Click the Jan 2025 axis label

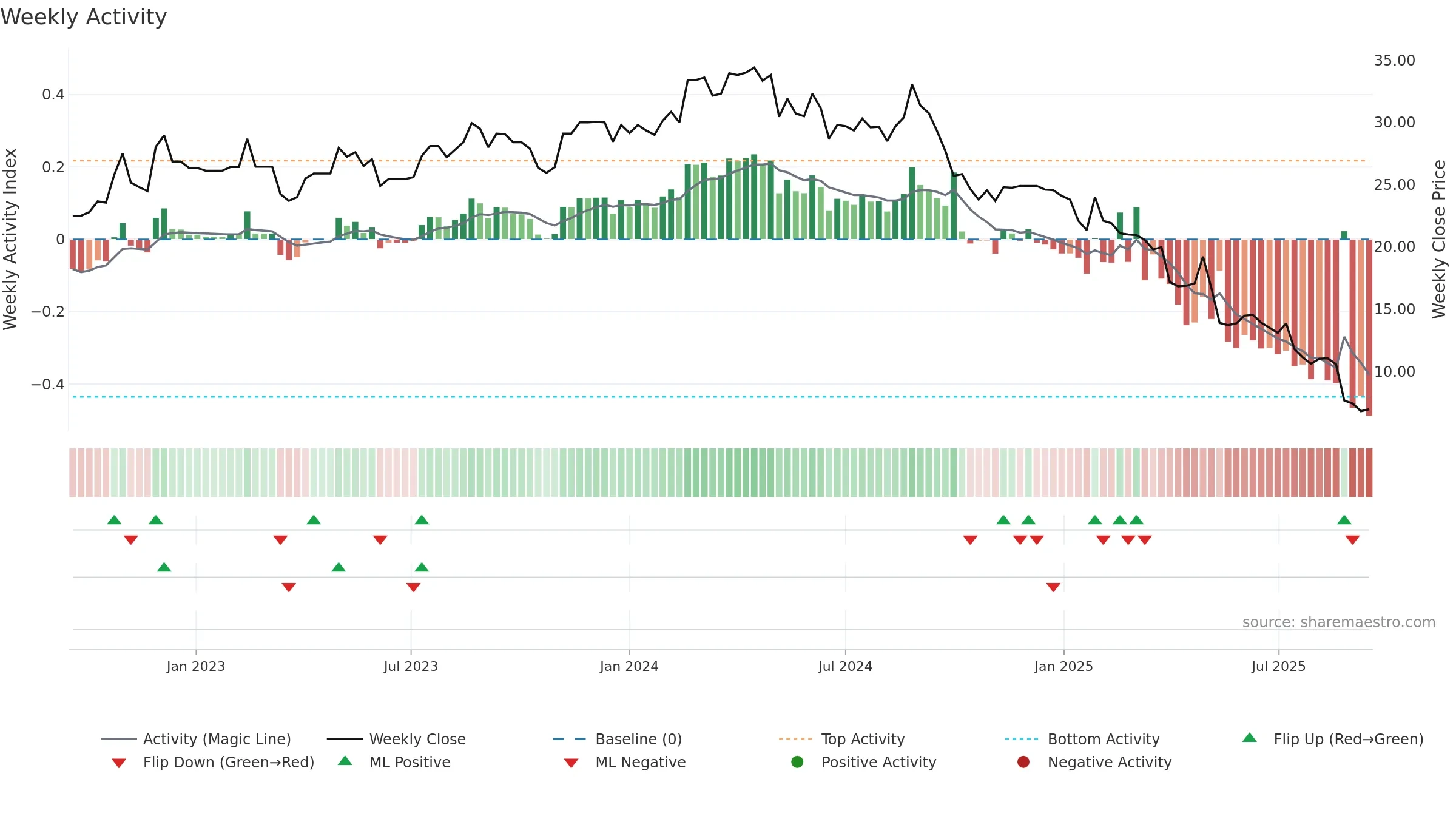click(x=1063, y=666)
